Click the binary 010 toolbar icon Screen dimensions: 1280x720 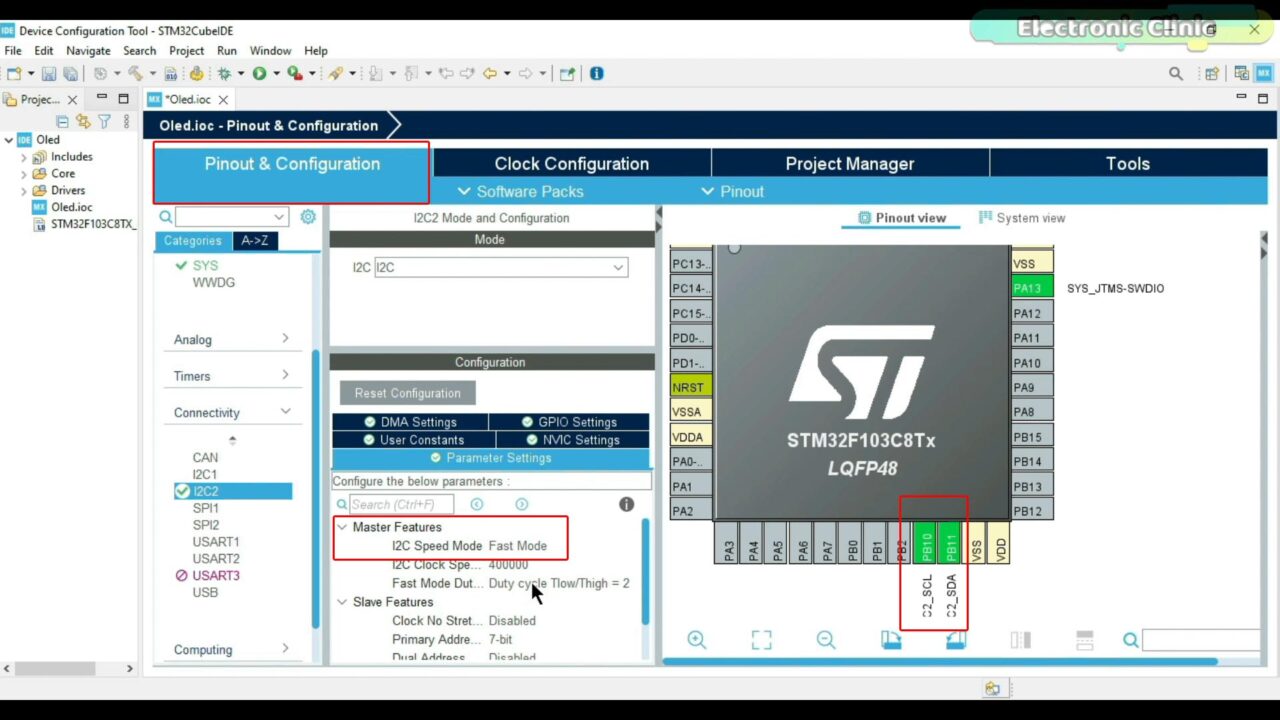[x=171, y=74]
